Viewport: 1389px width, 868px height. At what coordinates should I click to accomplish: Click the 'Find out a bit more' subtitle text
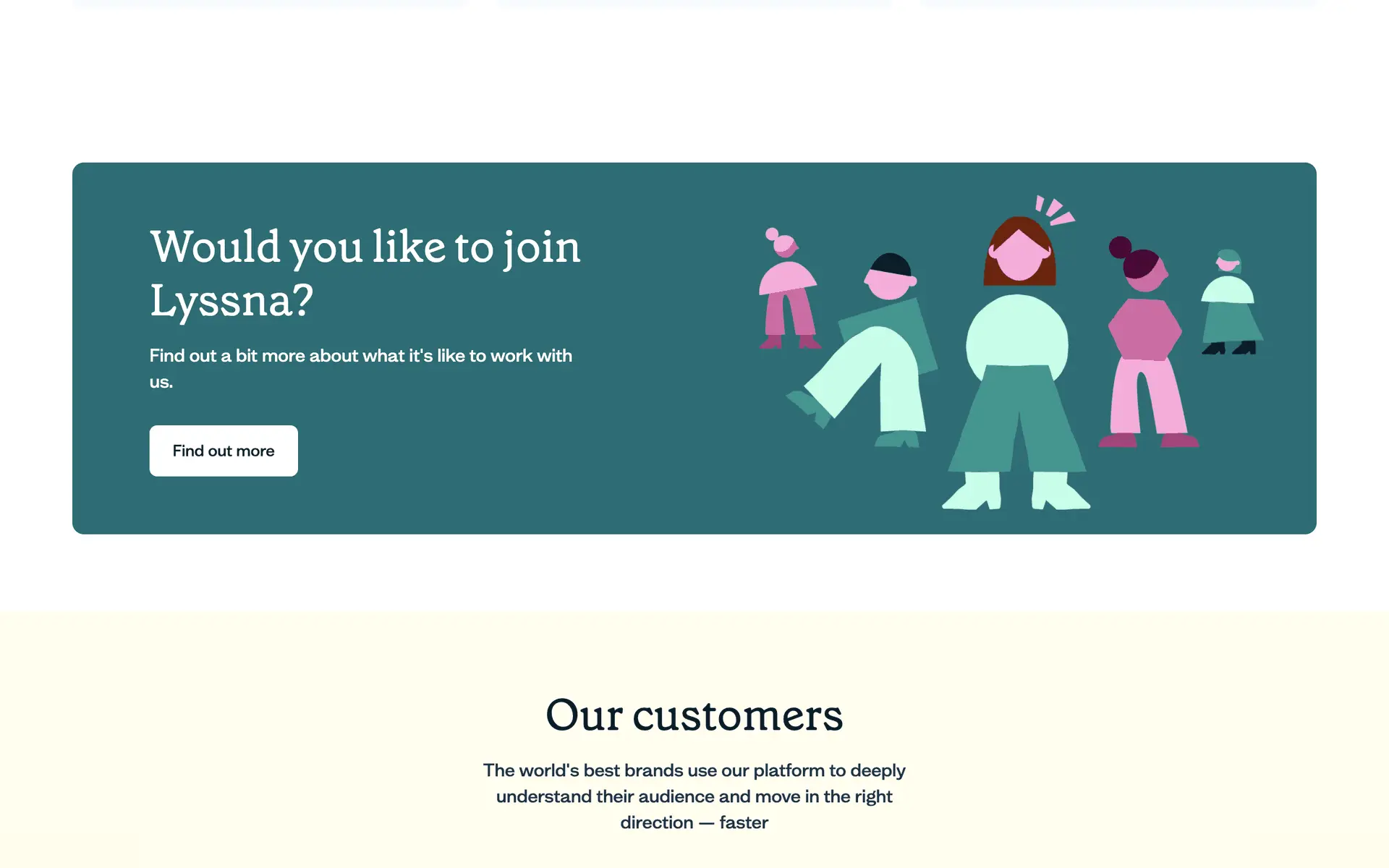tap(361, 368)
